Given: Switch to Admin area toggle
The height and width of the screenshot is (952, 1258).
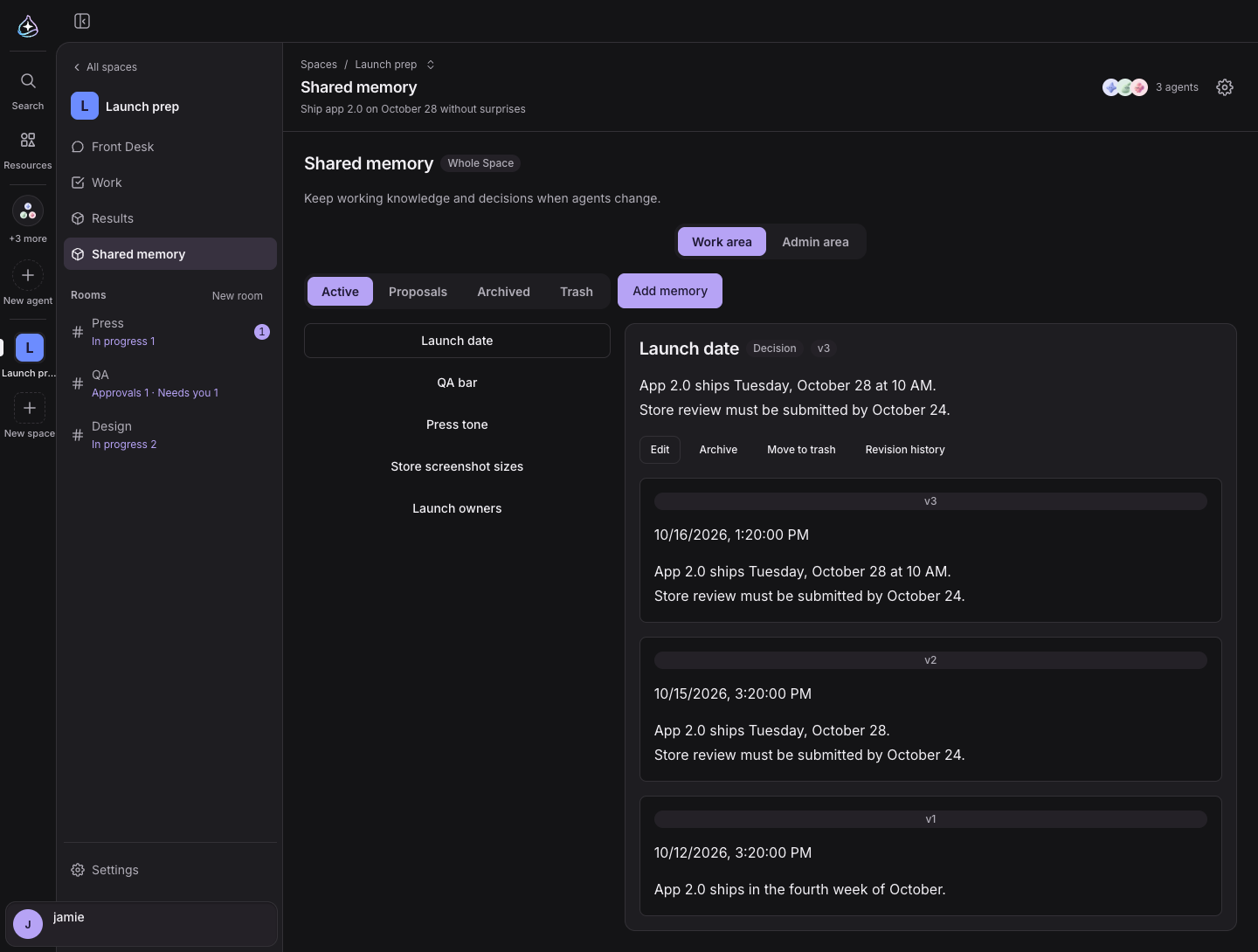Looking at the screenshot, I should tap(815, 242).
